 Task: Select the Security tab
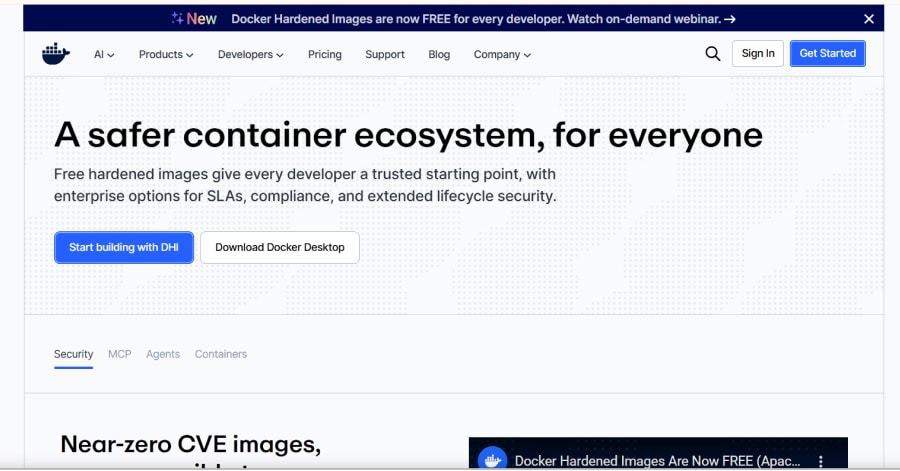point(73,354)
